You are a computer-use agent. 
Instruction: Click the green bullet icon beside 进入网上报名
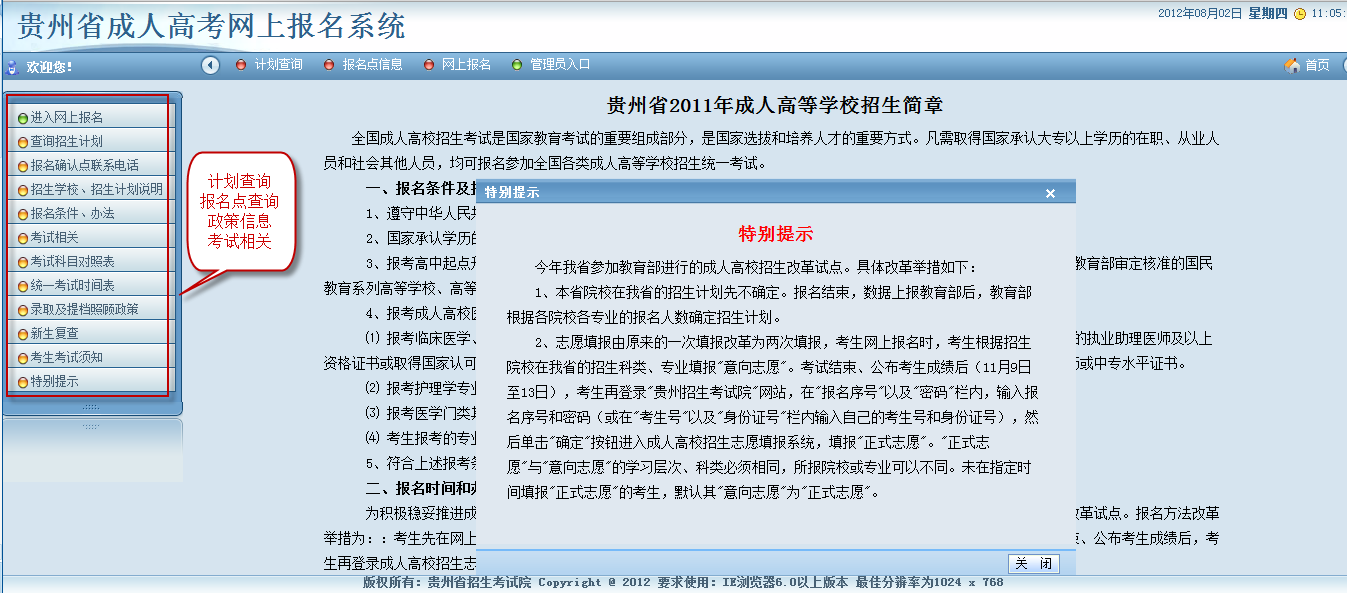(23, 118)
